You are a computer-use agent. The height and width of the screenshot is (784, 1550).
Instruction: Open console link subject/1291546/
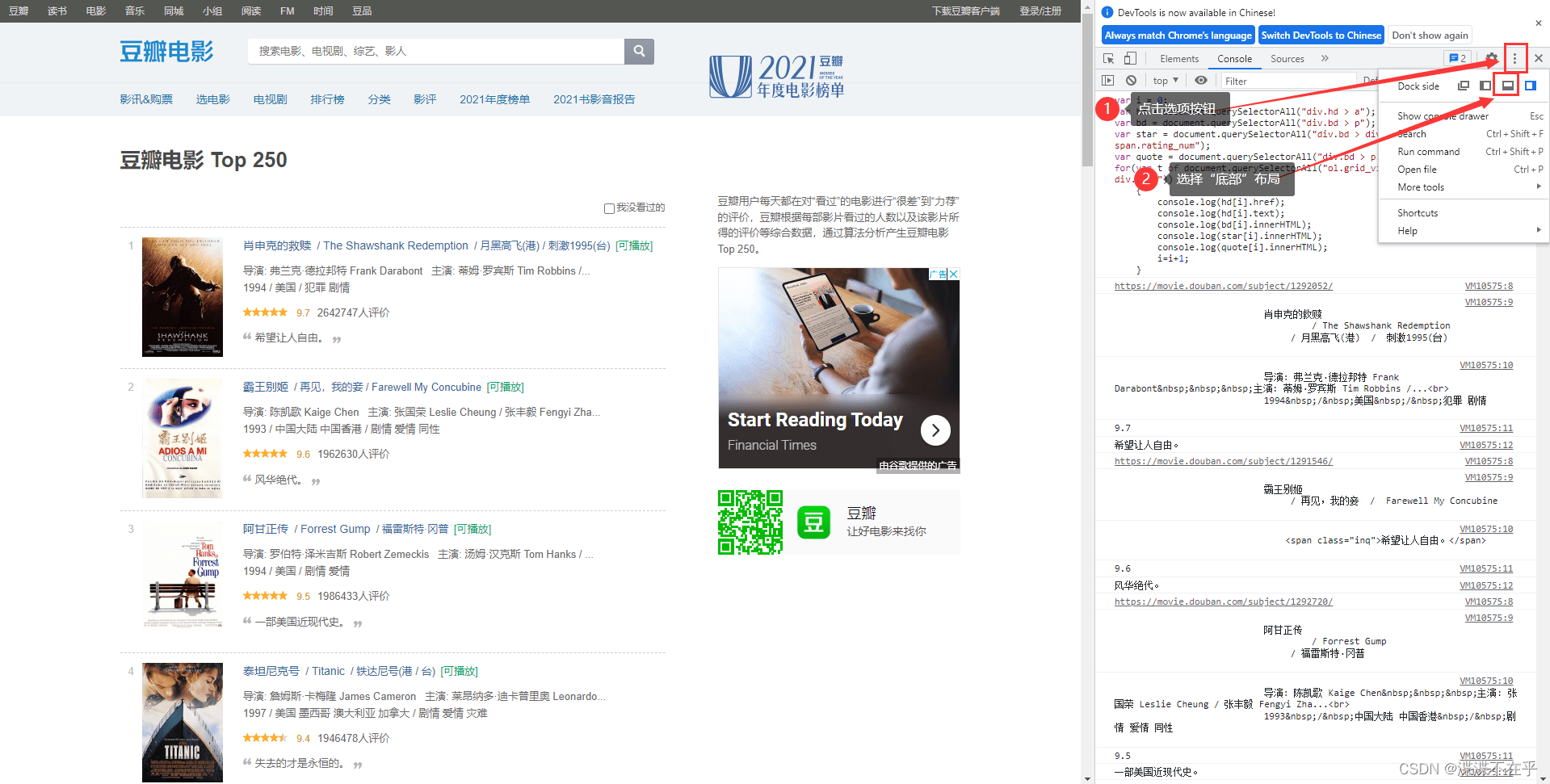click(x=1224, y=462)
